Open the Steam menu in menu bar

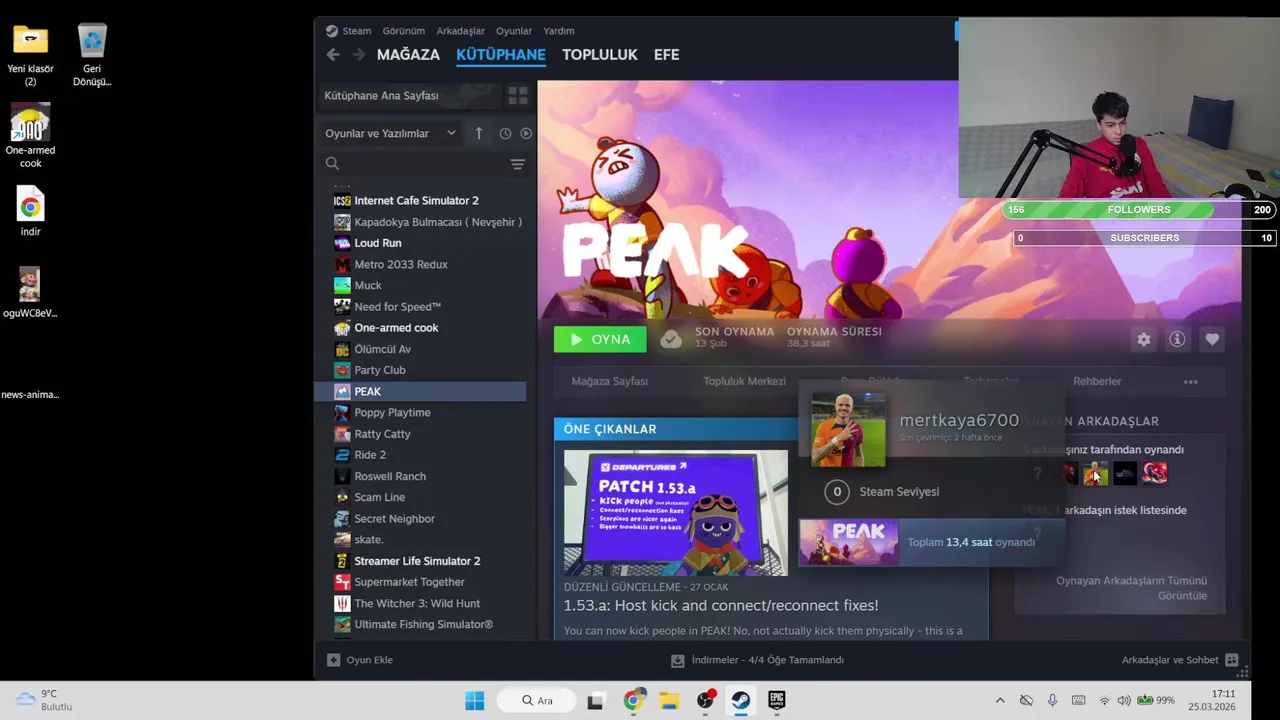(357, 31)
